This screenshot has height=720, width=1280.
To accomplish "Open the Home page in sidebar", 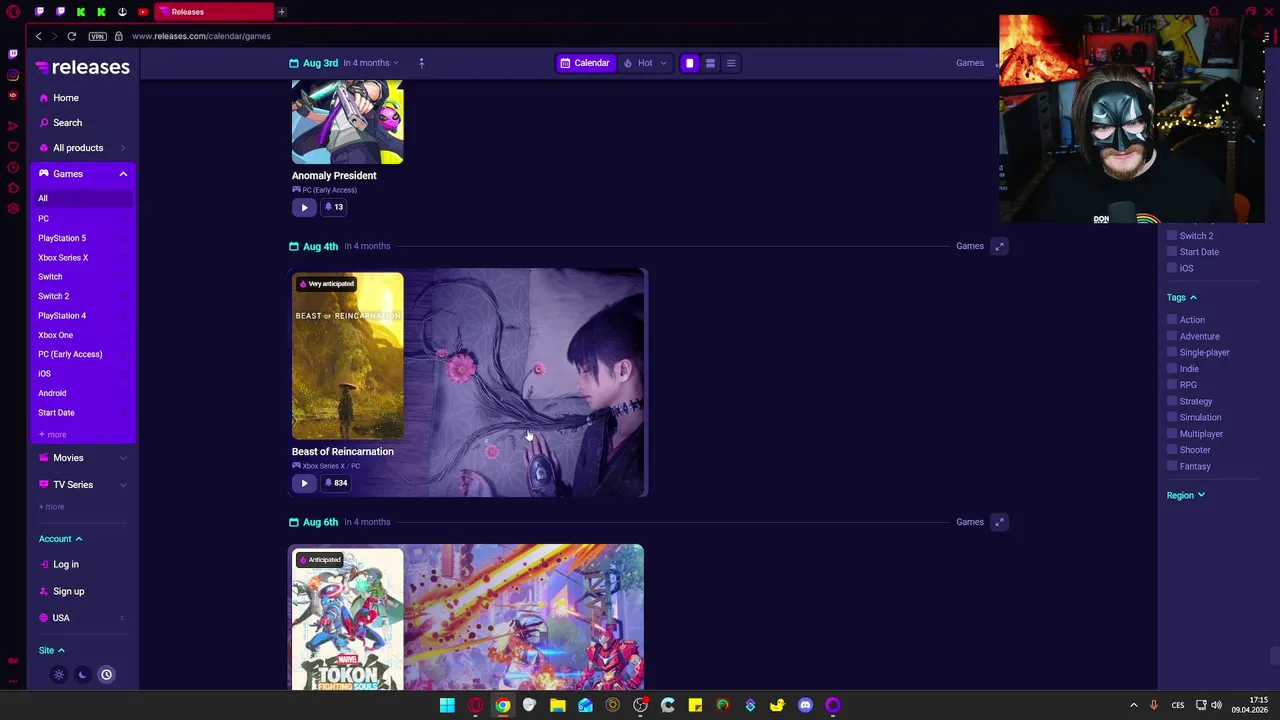I will 66,98.
